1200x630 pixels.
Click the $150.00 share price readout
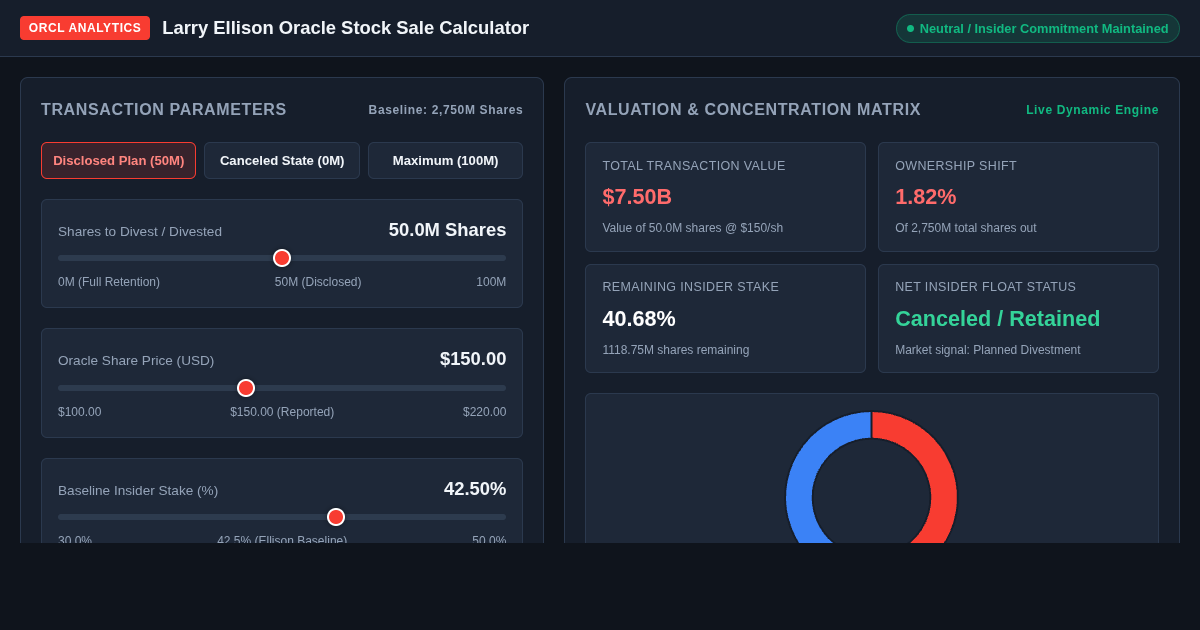pyautogui.click(x=473, y=359)
